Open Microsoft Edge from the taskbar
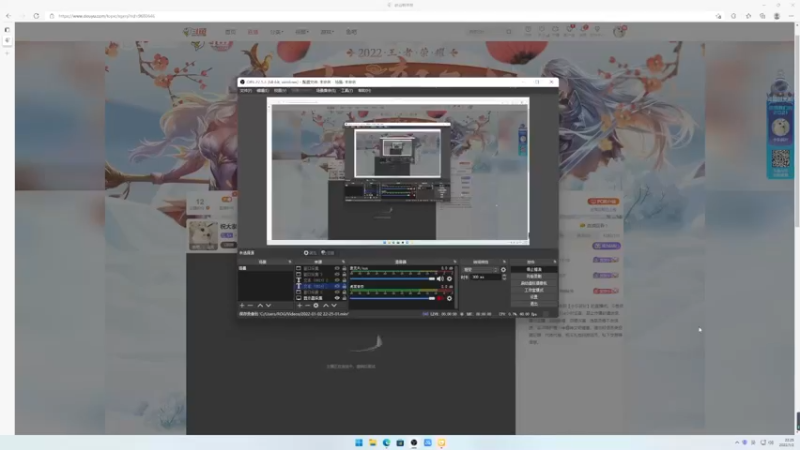The height and width of the screenshot is (450, 800). 386,442
